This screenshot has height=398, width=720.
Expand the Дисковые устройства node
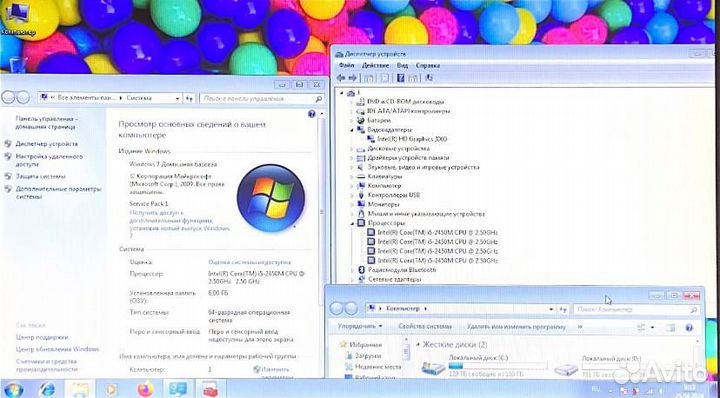[x=352, y=149]
